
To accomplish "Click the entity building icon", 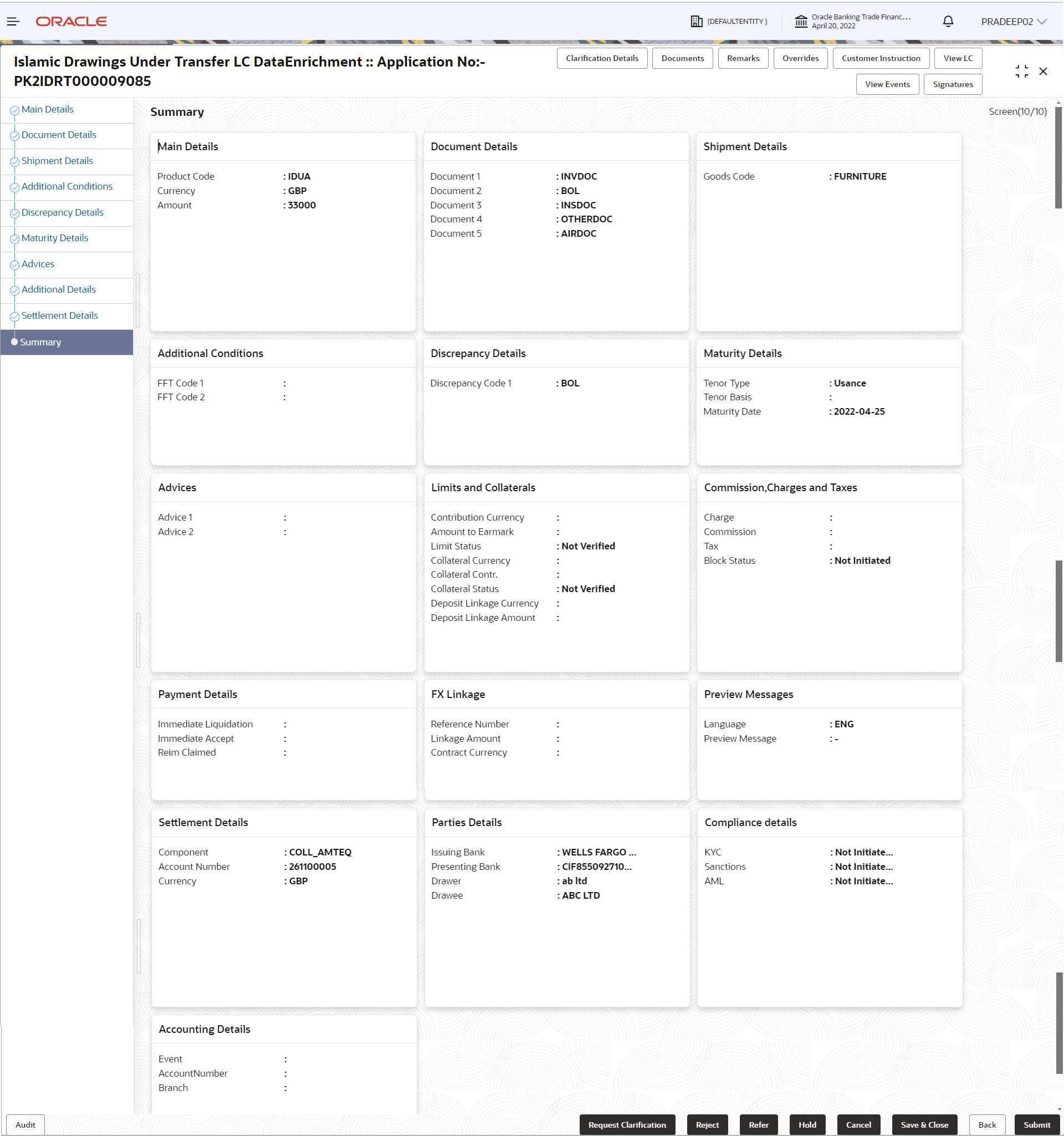I will (697, 22).
